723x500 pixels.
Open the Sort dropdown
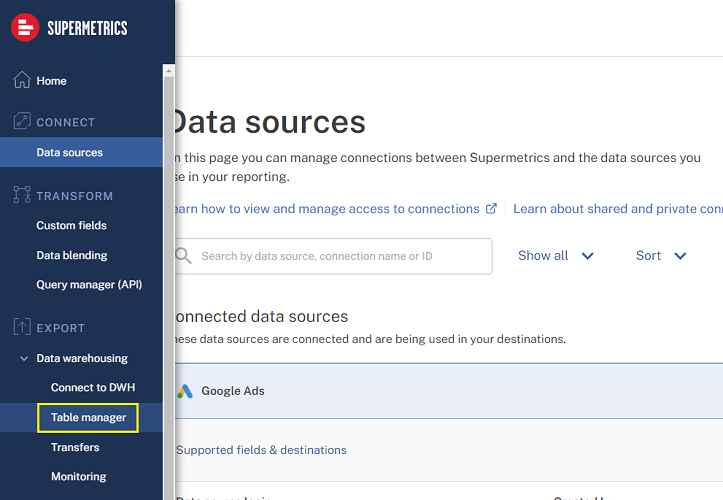[661, 256]
